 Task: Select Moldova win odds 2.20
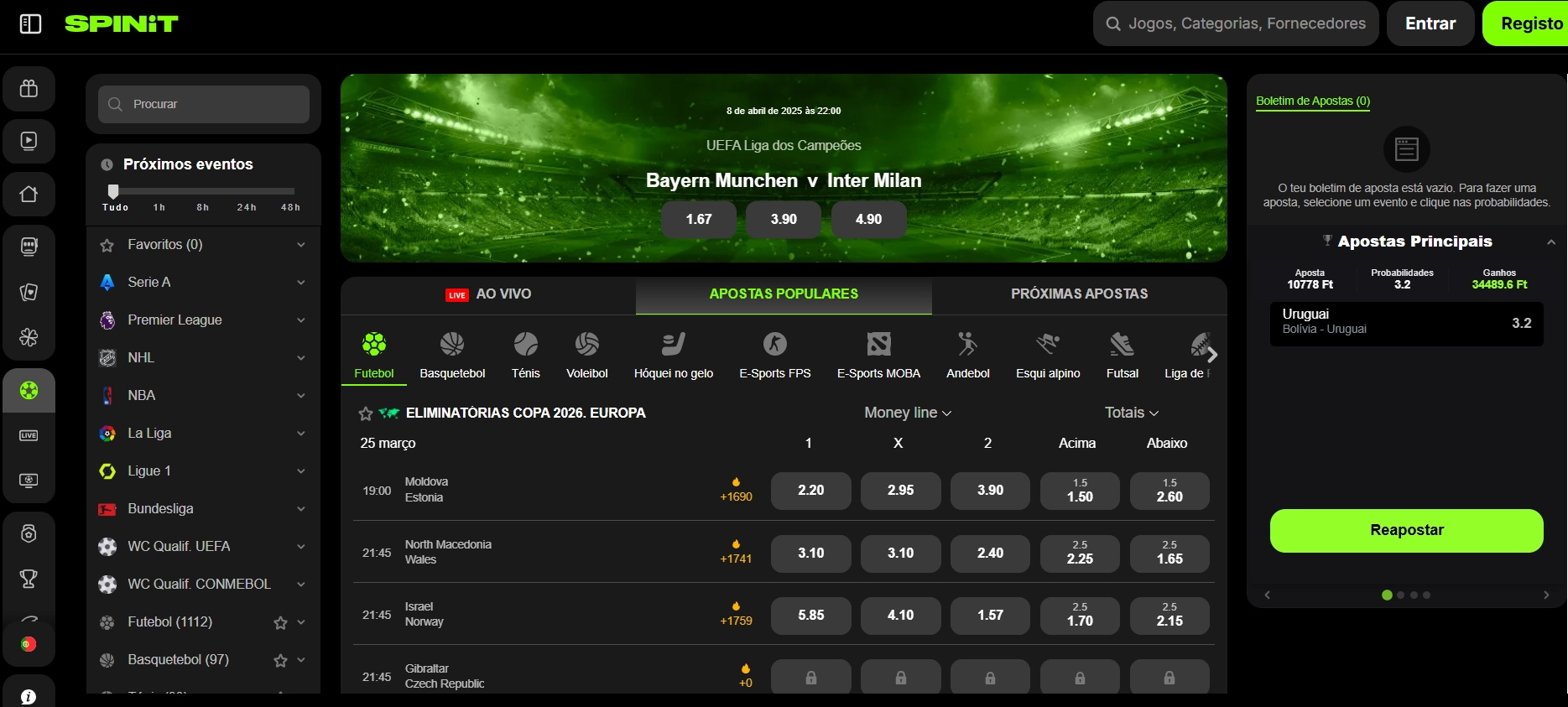[810, 491]
